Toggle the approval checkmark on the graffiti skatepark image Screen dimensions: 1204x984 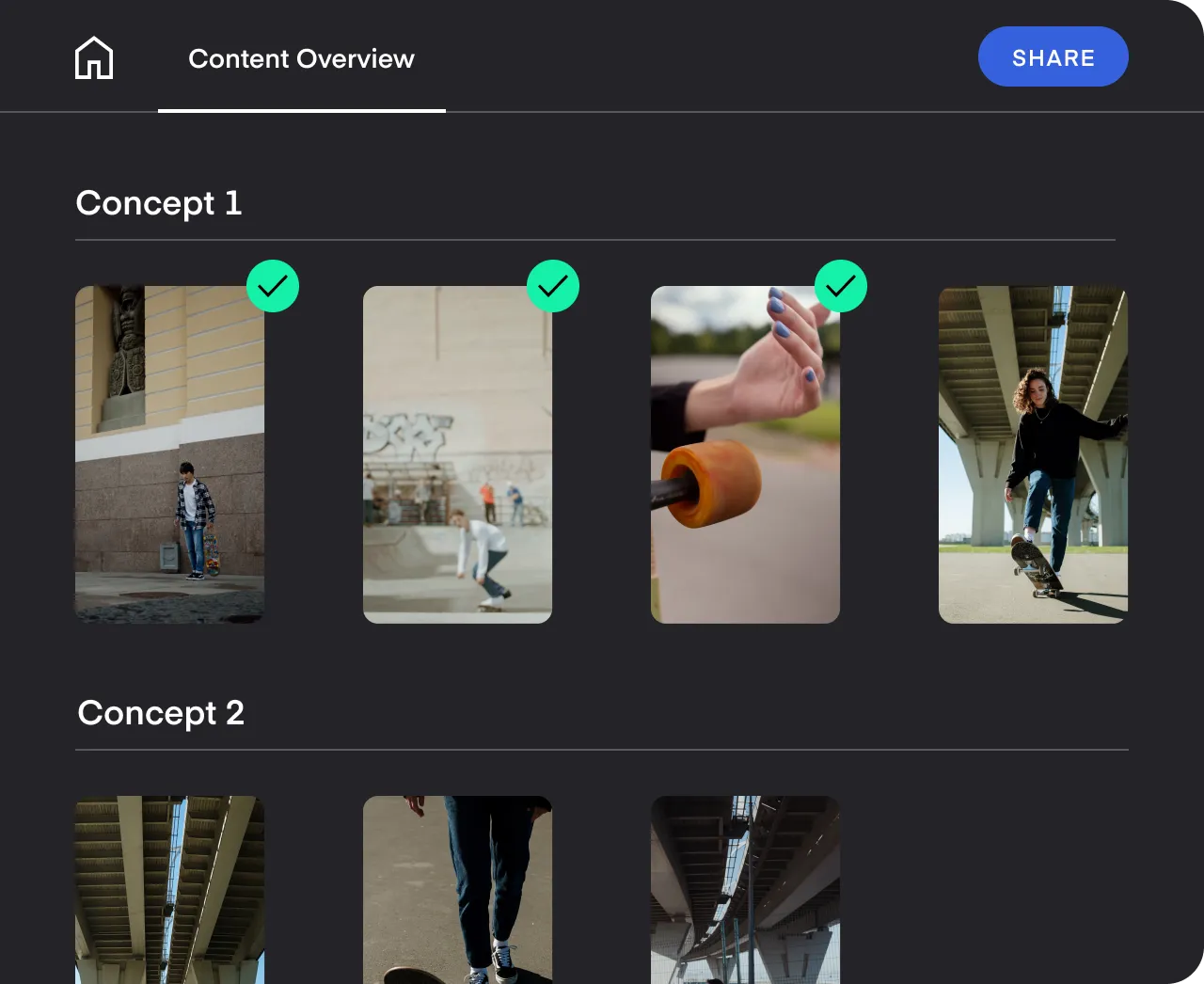click(553, 286)
